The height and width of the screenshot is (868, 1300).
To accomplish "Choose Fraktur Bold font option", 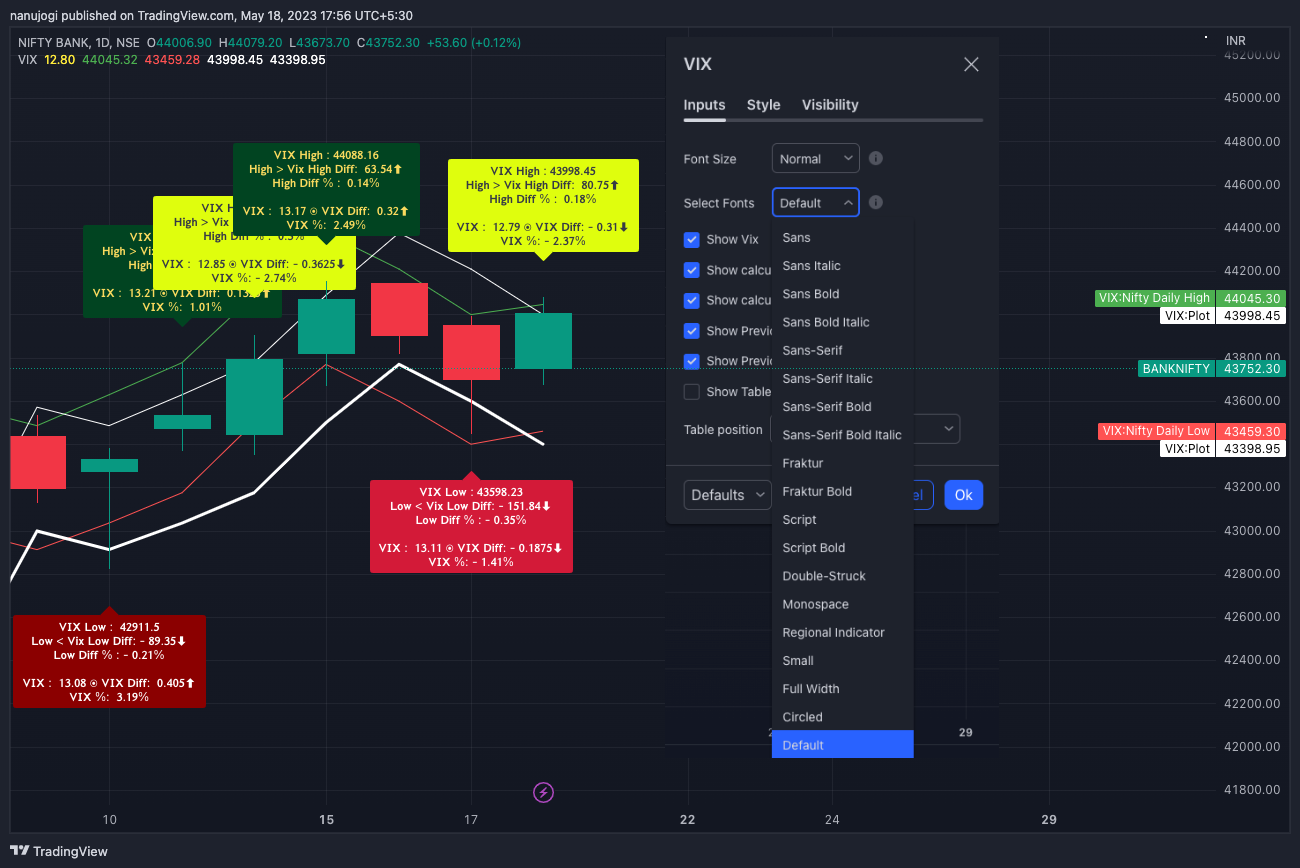I will click(x=842, y=491).
